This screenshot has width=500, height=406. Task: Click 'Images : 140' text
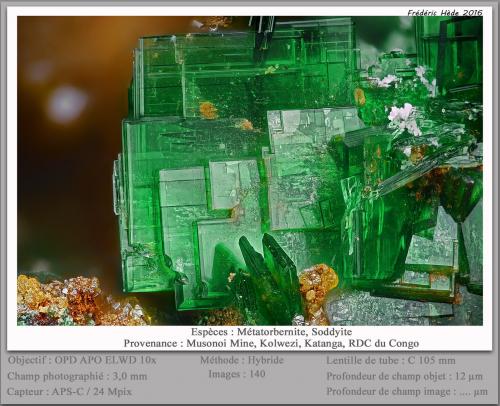(x=237, y=374)
